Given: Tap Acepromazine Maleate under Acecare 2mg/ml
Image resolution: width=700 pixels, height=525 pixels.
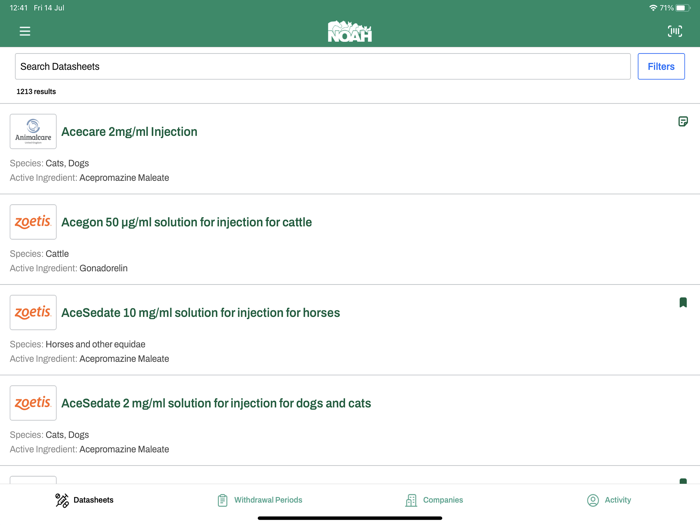Looking at the screenshot, I should tap(124, 178).
